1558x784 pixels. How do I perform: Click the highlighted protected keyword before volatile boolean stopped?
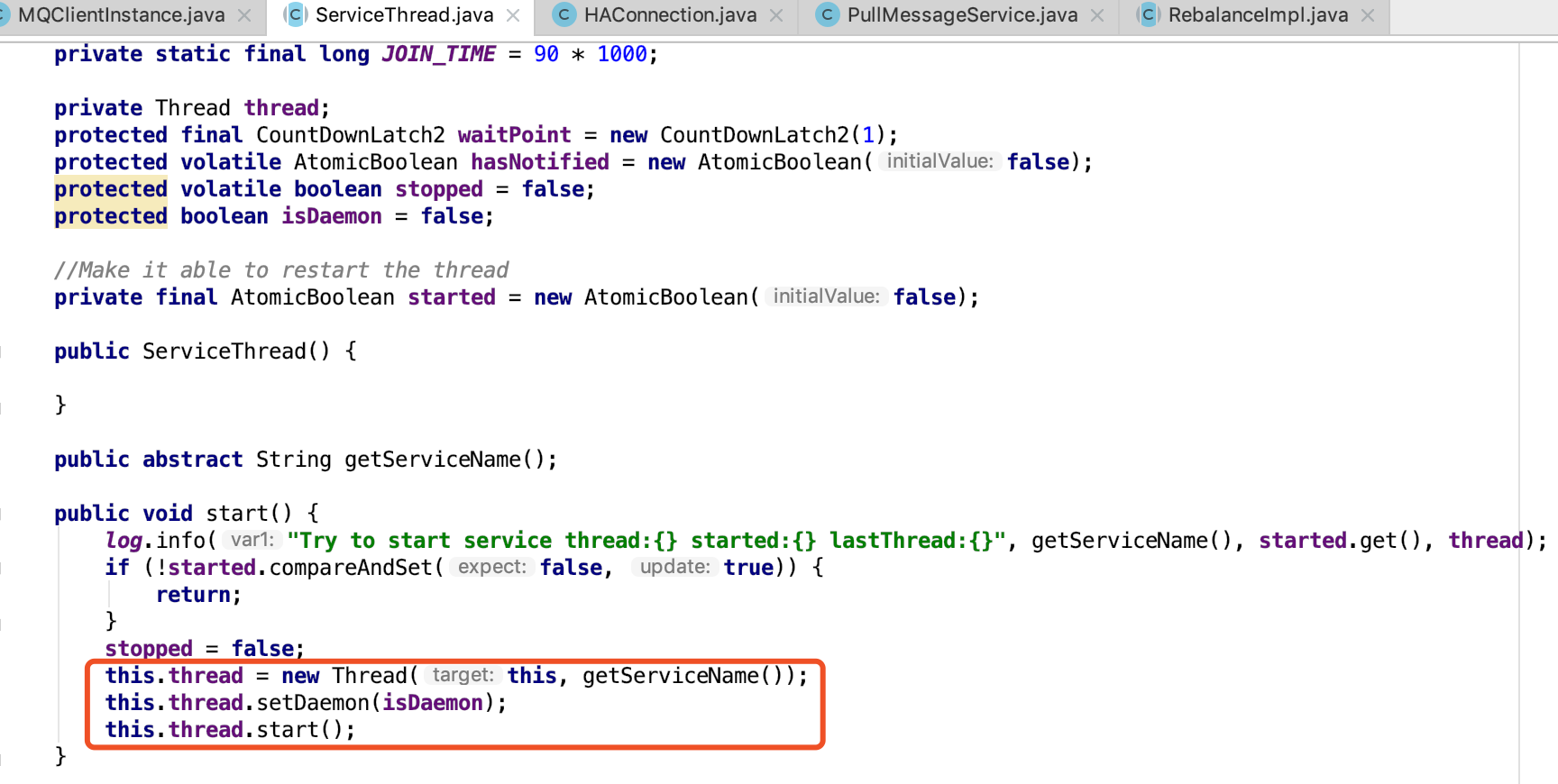111,189
